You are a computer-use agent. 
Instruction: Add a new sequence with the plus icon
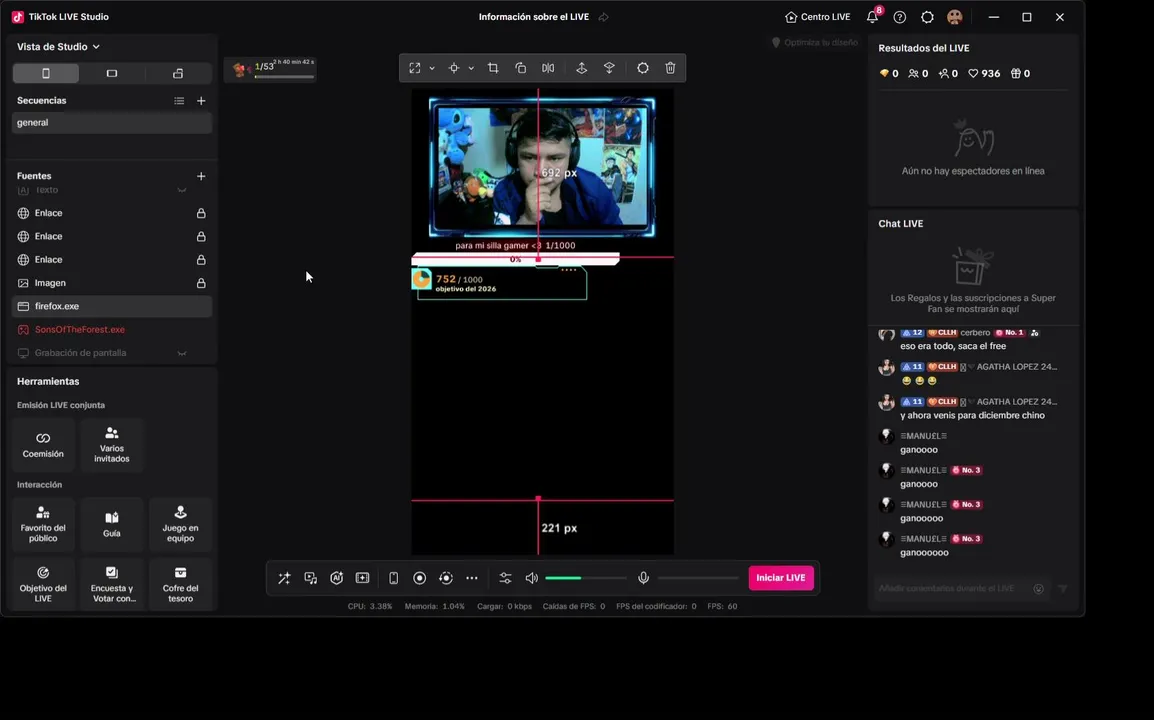(x=201, y=101)
